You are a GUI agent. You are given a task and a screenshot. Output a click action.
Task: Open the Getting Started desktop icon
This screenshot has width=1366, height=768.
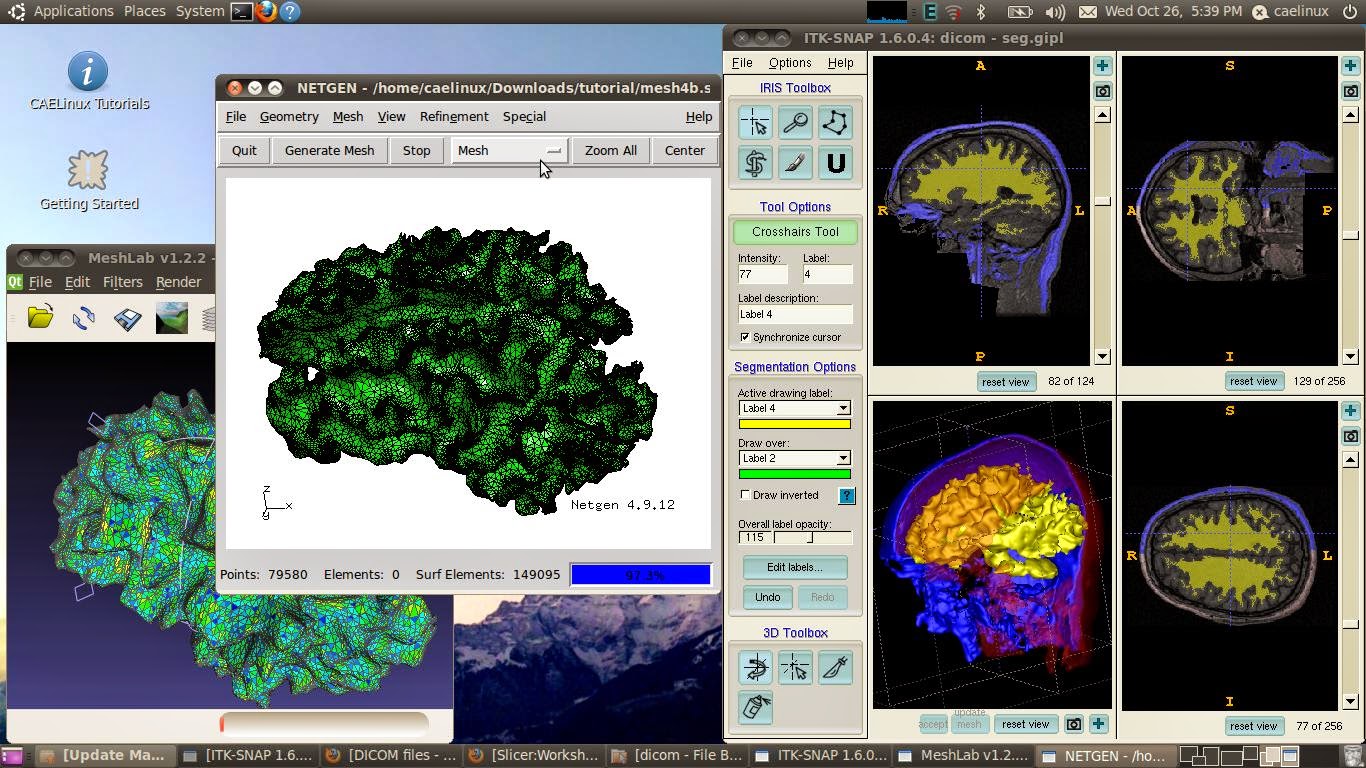89,181
